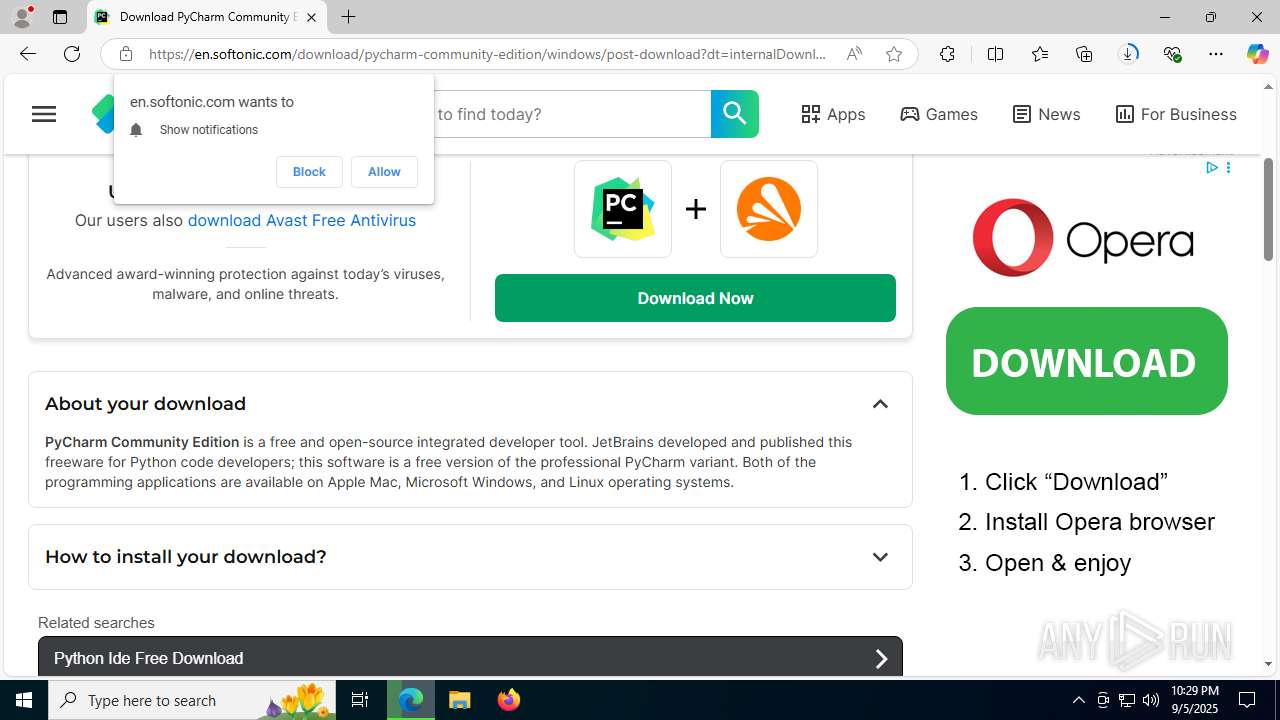Viewport: 1280px width, 720px height.
Task: Click the browser back arrow
Action: click(27, 54)
